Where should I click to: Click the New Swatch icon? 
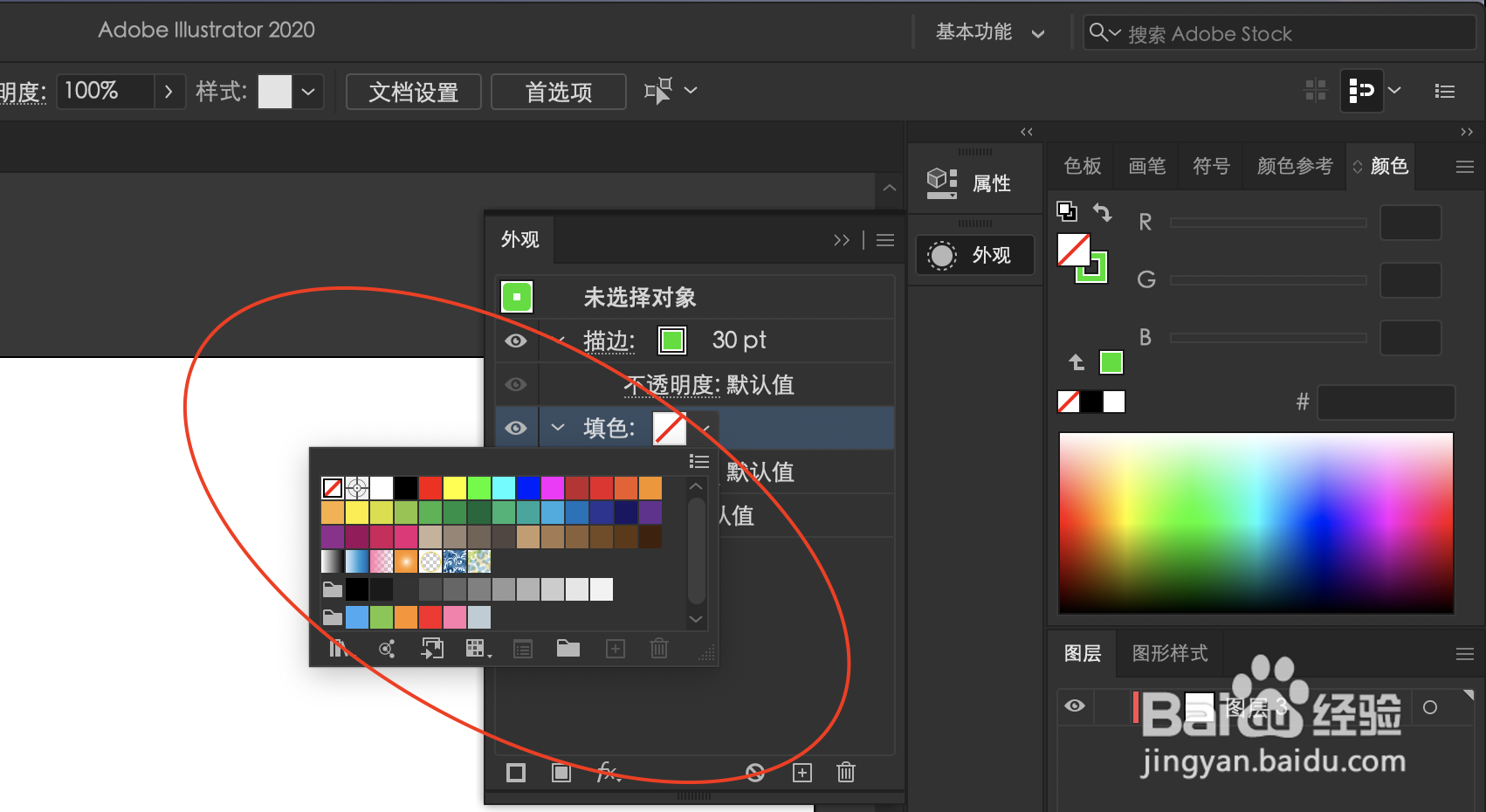615,649
